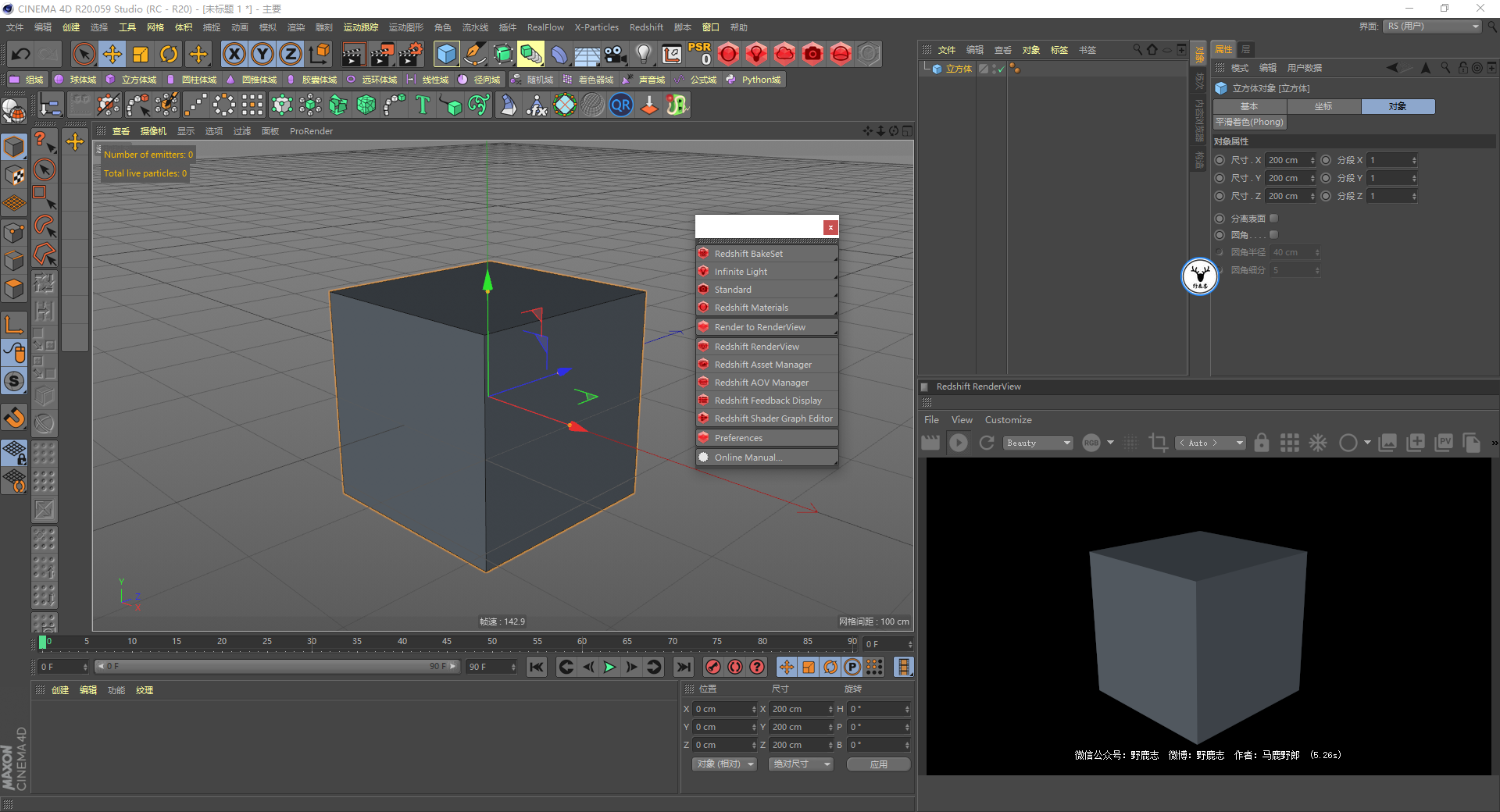
Task: Select the 立方体 object in object manager
Action: pos(959,69)
